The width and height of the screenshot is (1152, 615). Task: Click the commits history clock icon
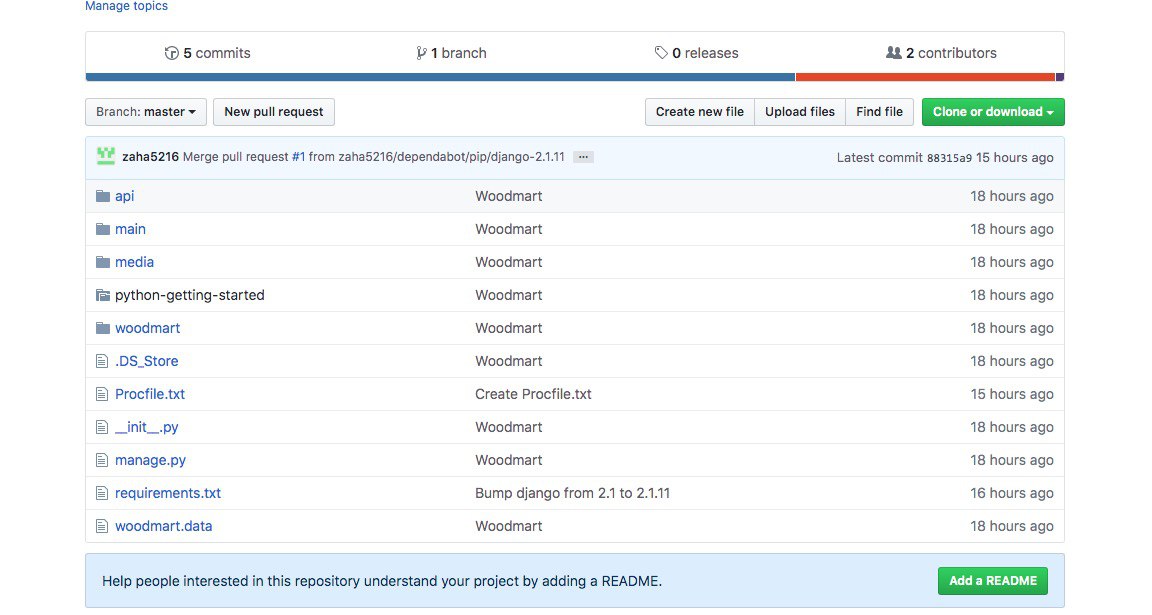click(171, 53)
